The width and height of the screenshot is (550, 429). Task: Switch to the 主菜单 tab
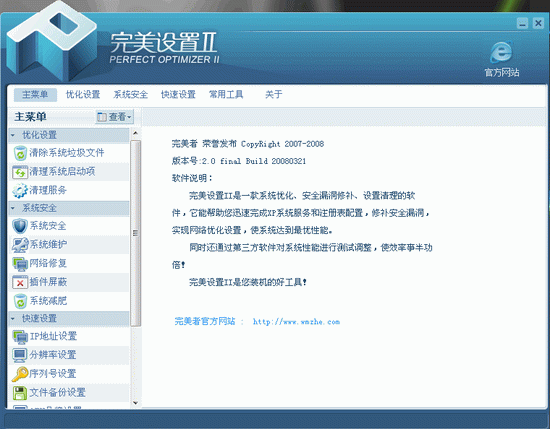click(x=35, y=95)
